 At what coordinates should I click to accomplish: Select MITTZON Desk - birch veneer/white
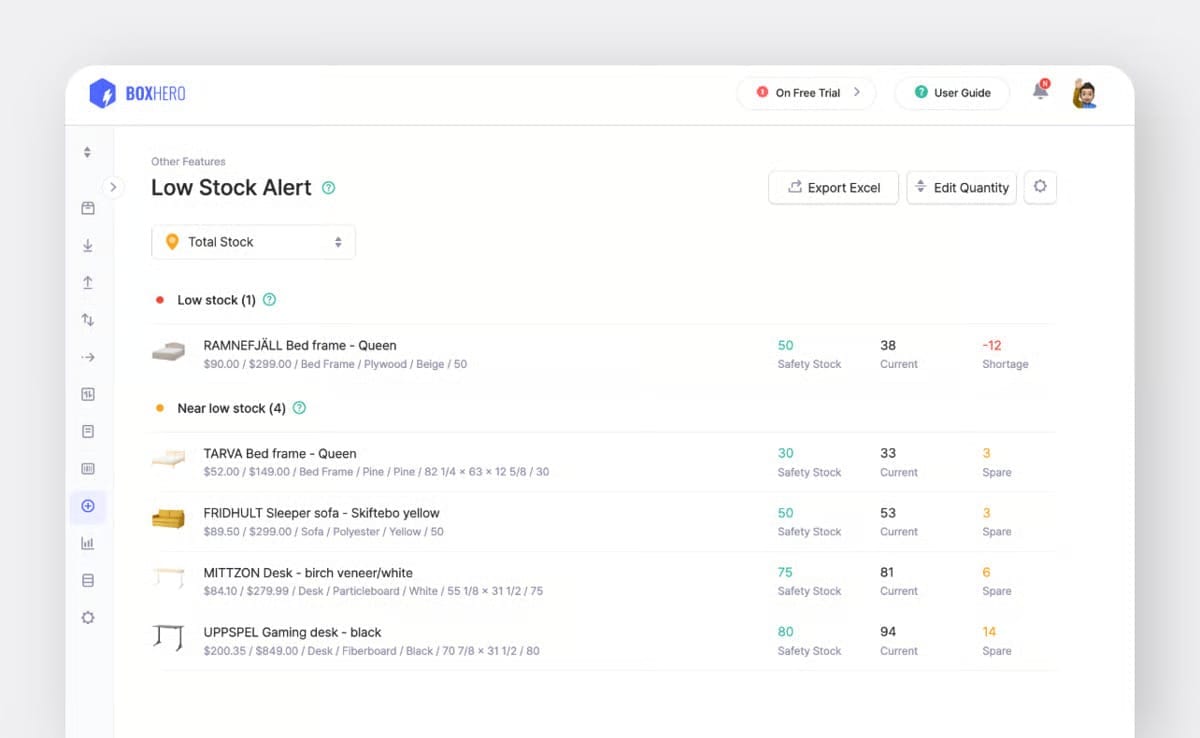pos(308,572)
